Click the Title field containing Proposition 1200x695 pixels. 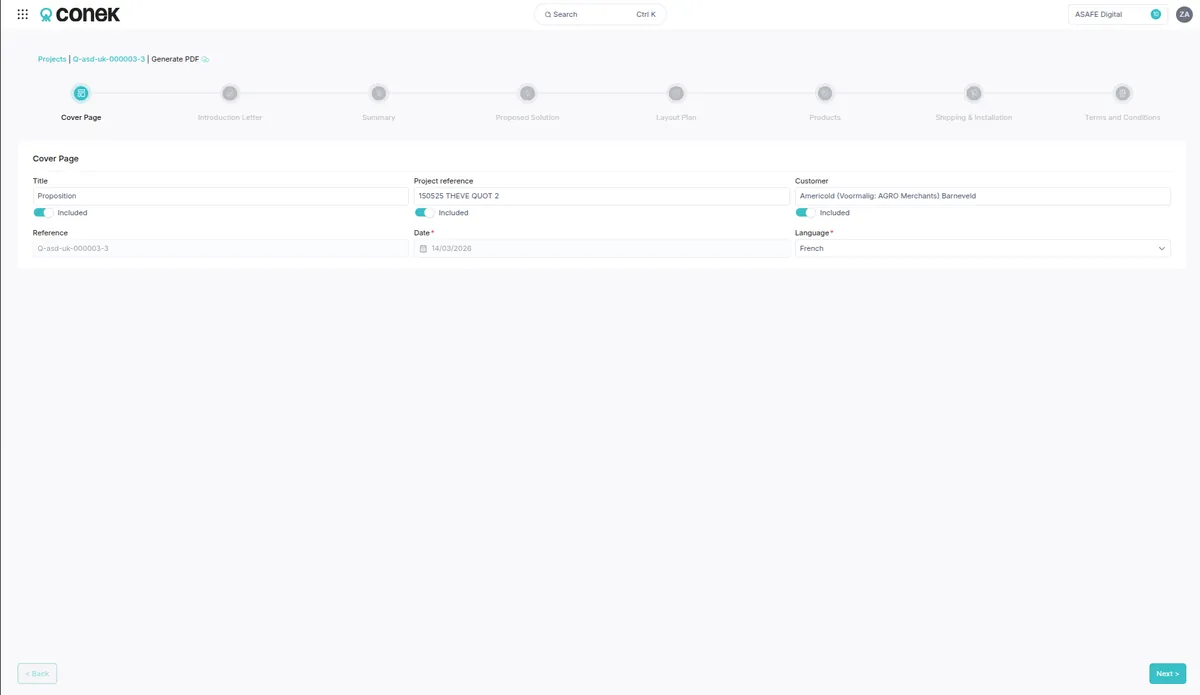tap(220, 196)
